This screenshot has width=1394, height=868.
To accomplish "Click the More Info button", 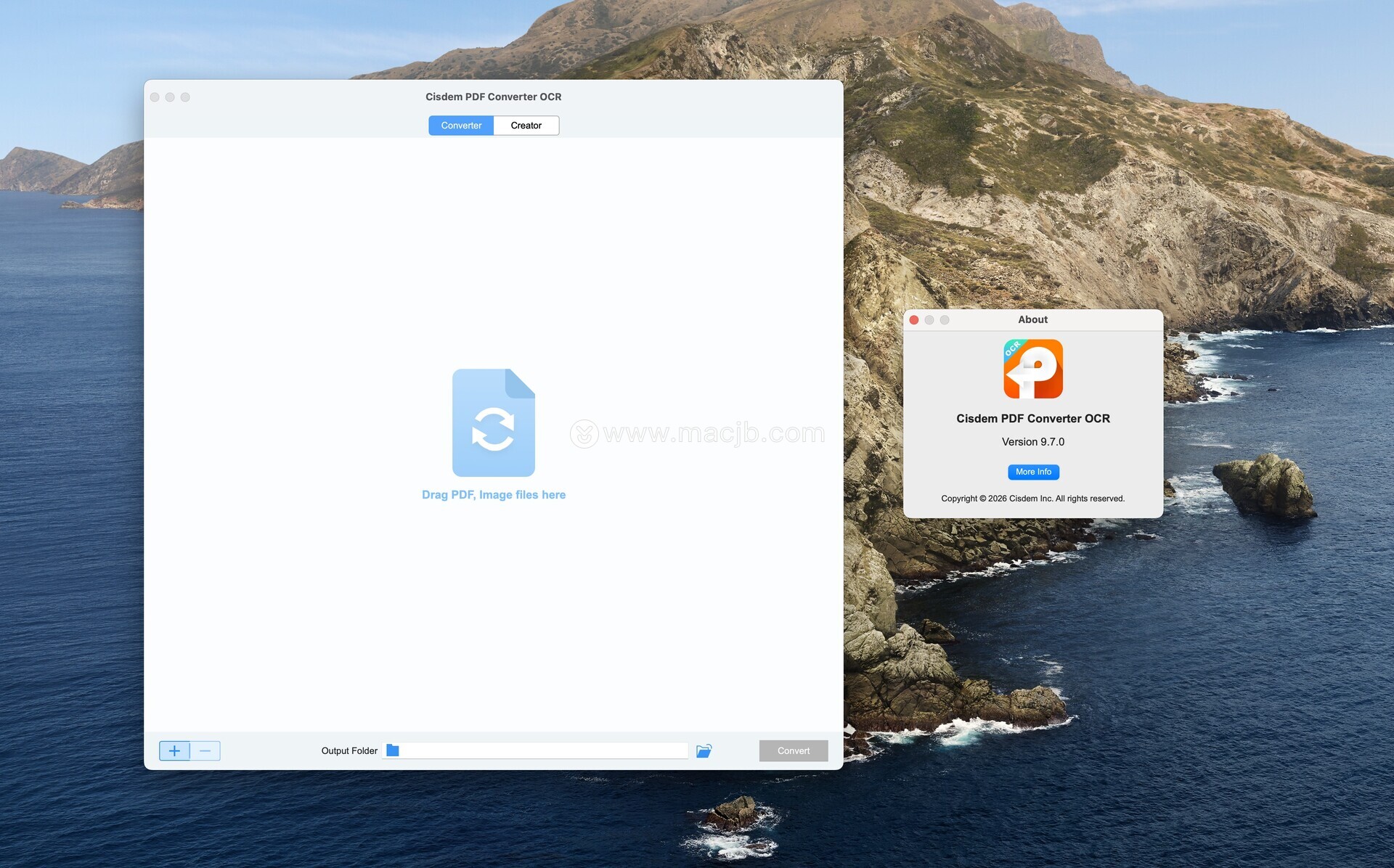I will click(1032, 472).
